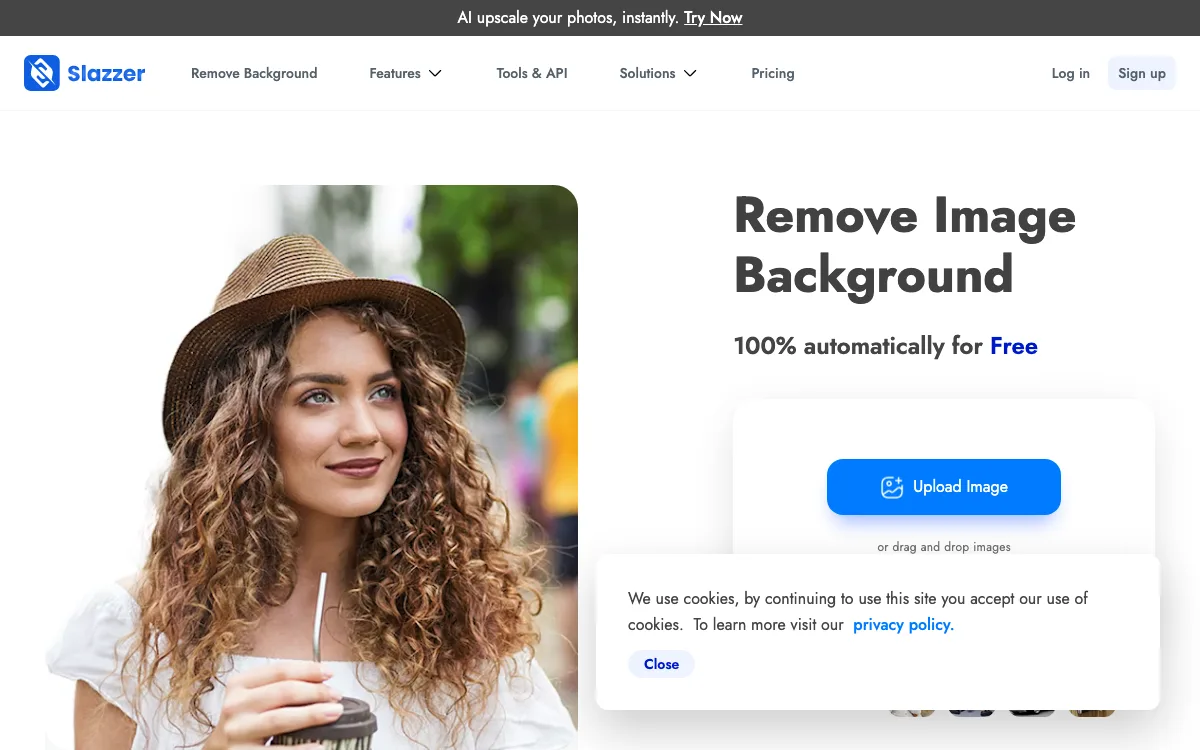Click the "or drag and drop images" text
This screenshot has width=1200, height=750.
point(944,547)
